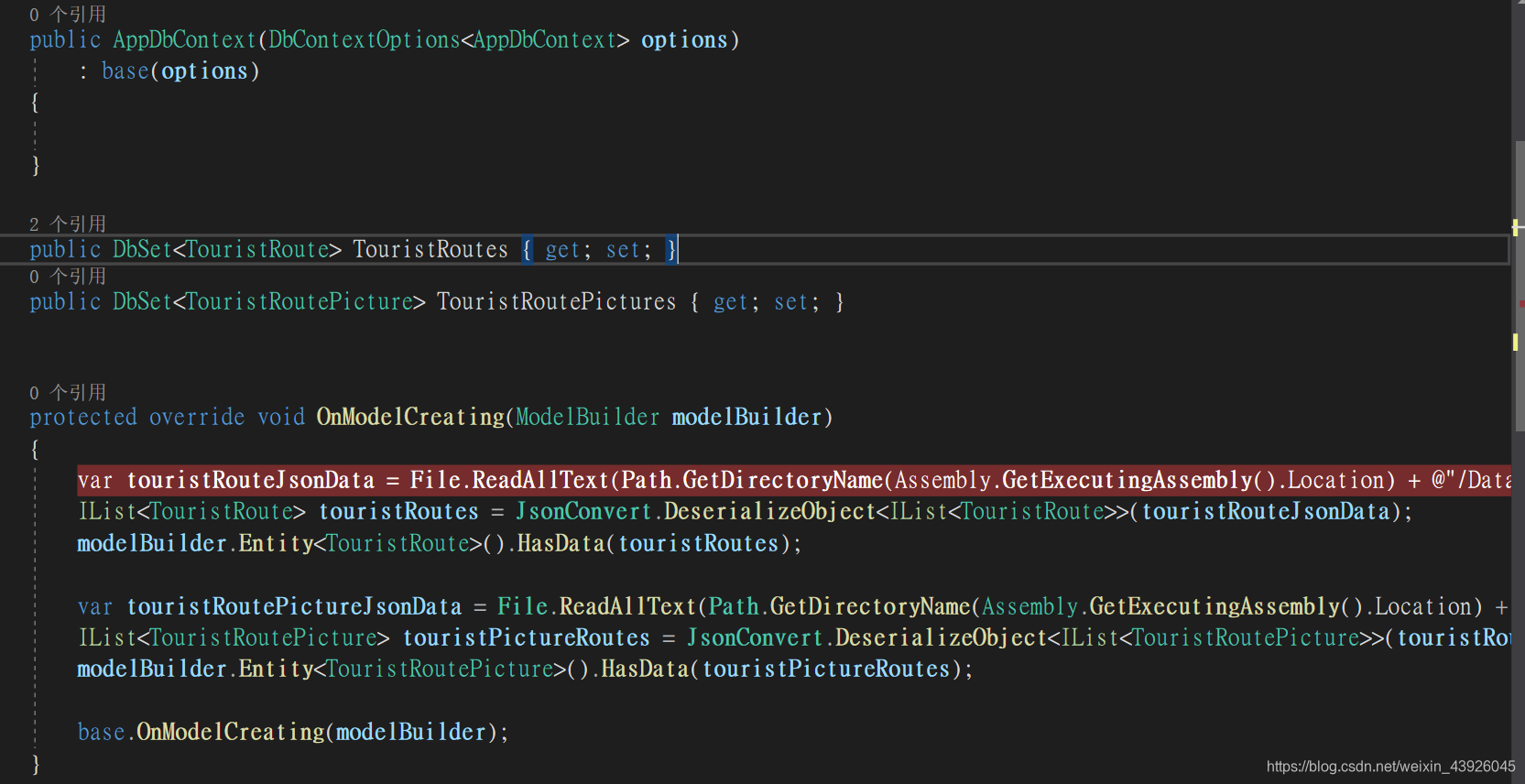Click the TouristRoutePictures property name
1525x784 pixels.
tap(557, 302)
